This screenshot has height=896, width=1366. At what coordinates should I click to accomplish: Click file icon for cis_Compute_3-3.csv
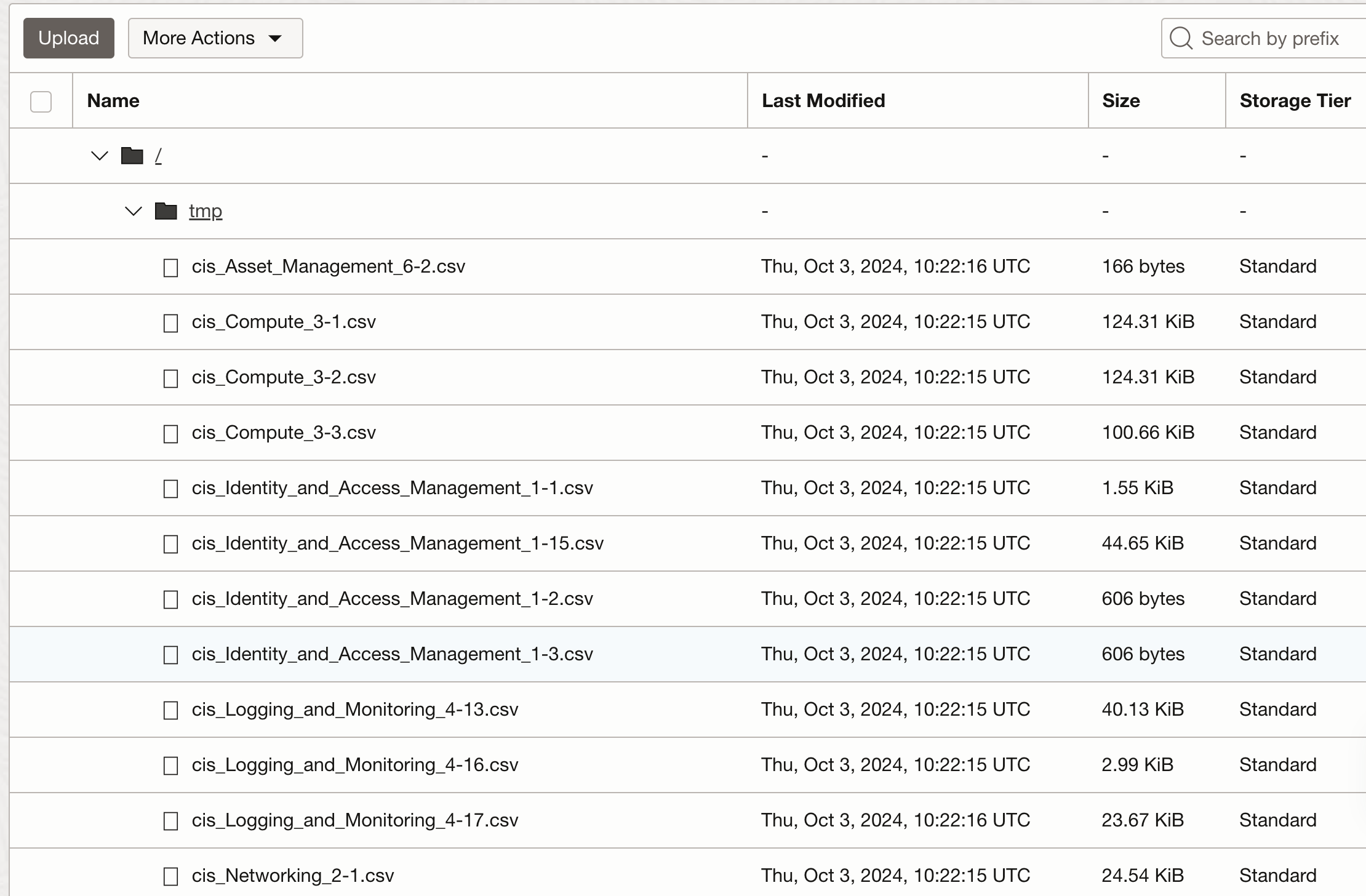tap(170, 433)
